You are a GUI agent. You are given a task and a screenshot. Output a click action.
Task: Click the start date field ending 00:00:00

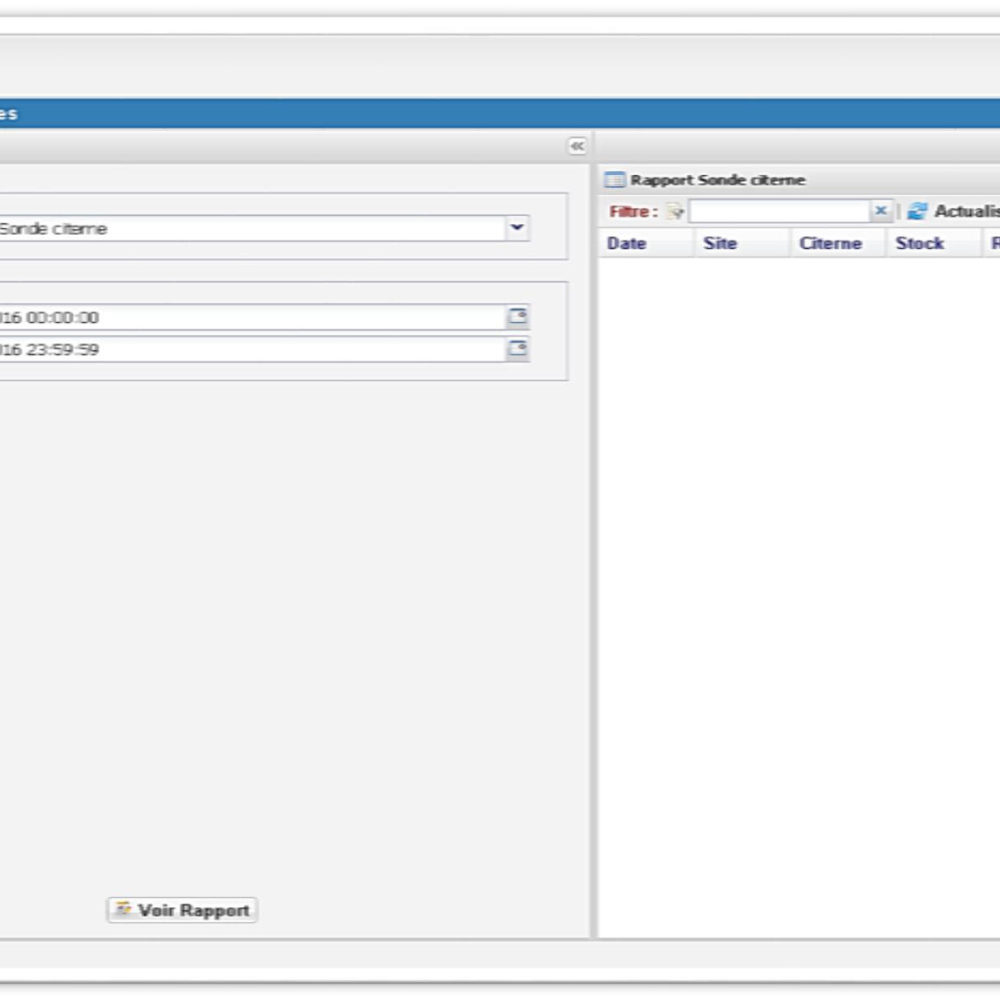250,318
